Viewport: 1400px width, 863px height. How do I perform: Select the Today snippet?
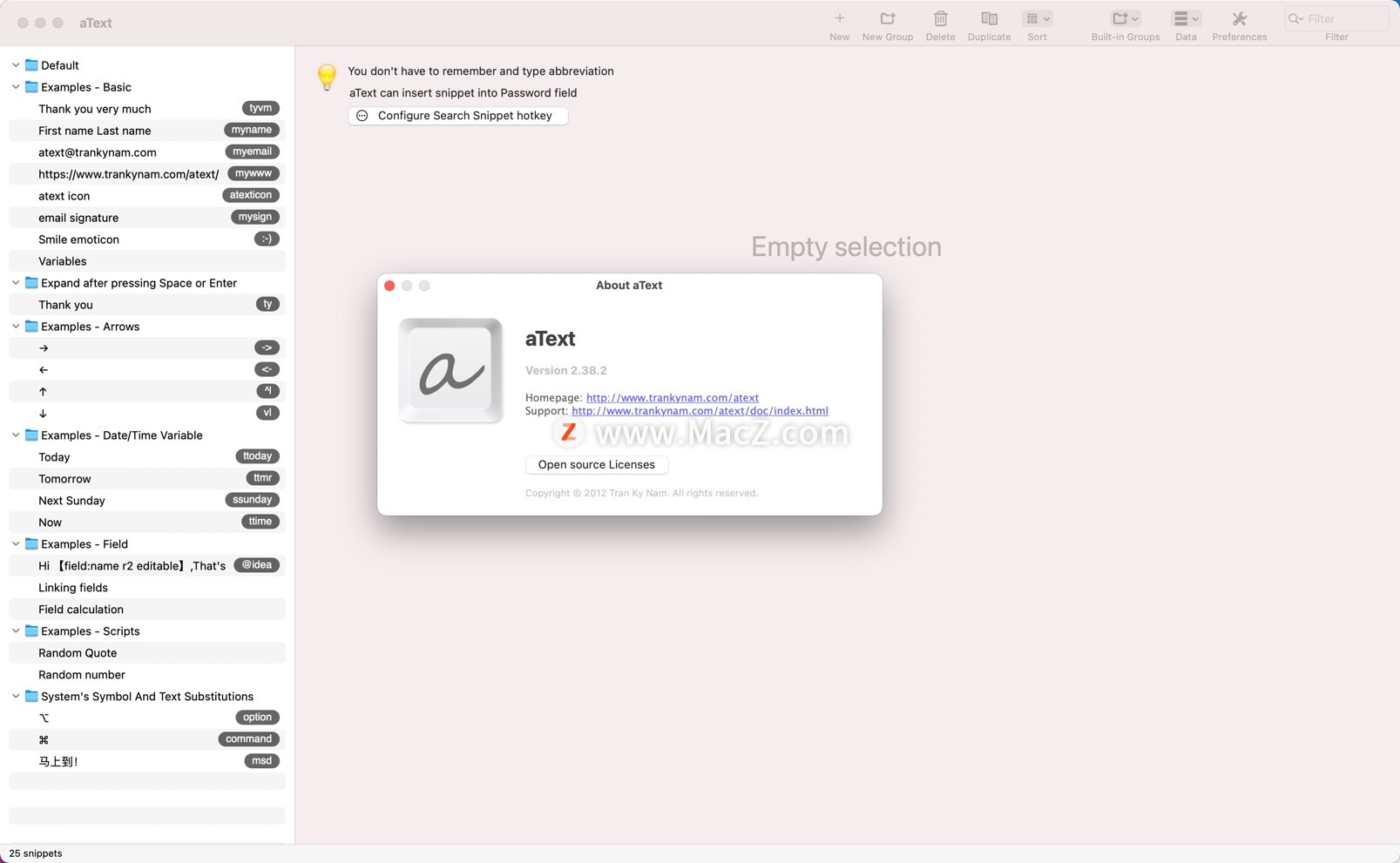(x=147, y=457)
